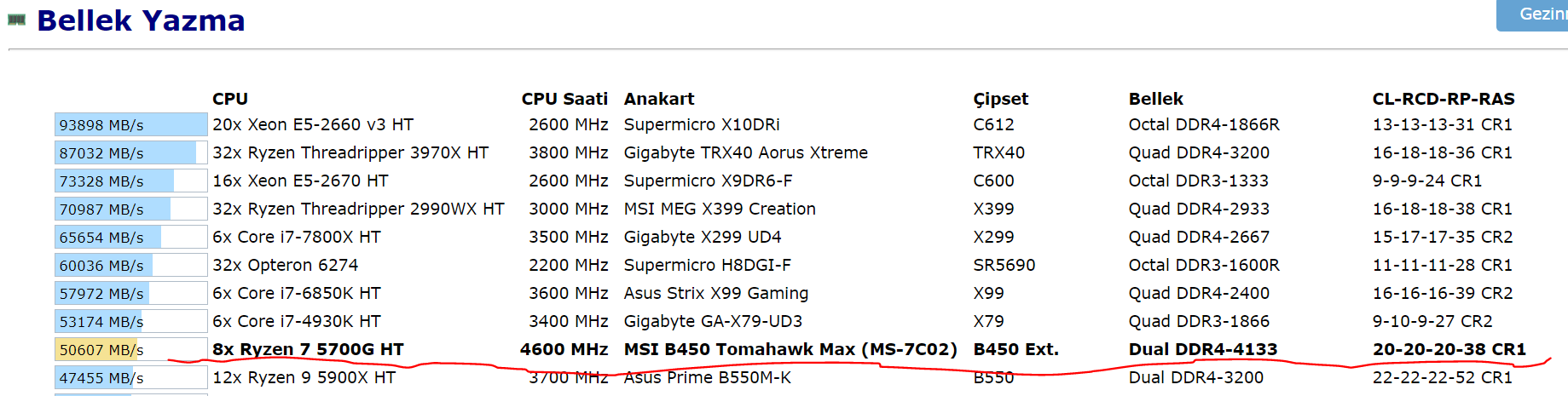Click the MSI MEG X399 Creation entry
The image size is (1568, 396).
[x=720, y=209]
